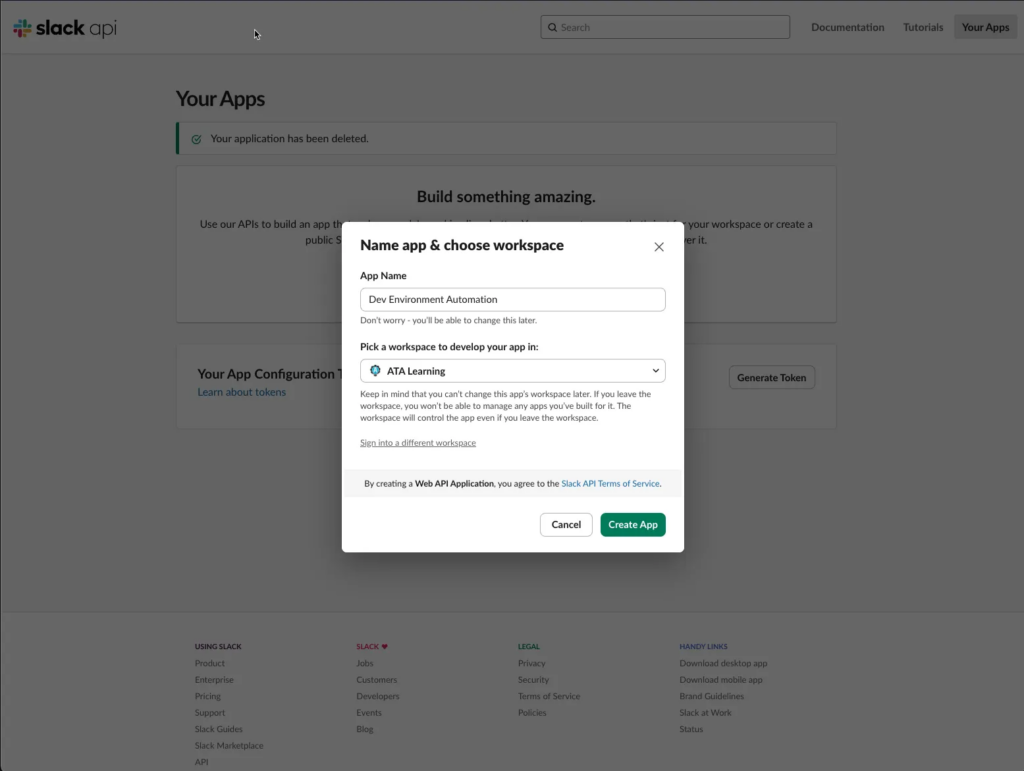Open the Policies footer link
This screenshot has width=1024, height=771.
pos(532,713)
